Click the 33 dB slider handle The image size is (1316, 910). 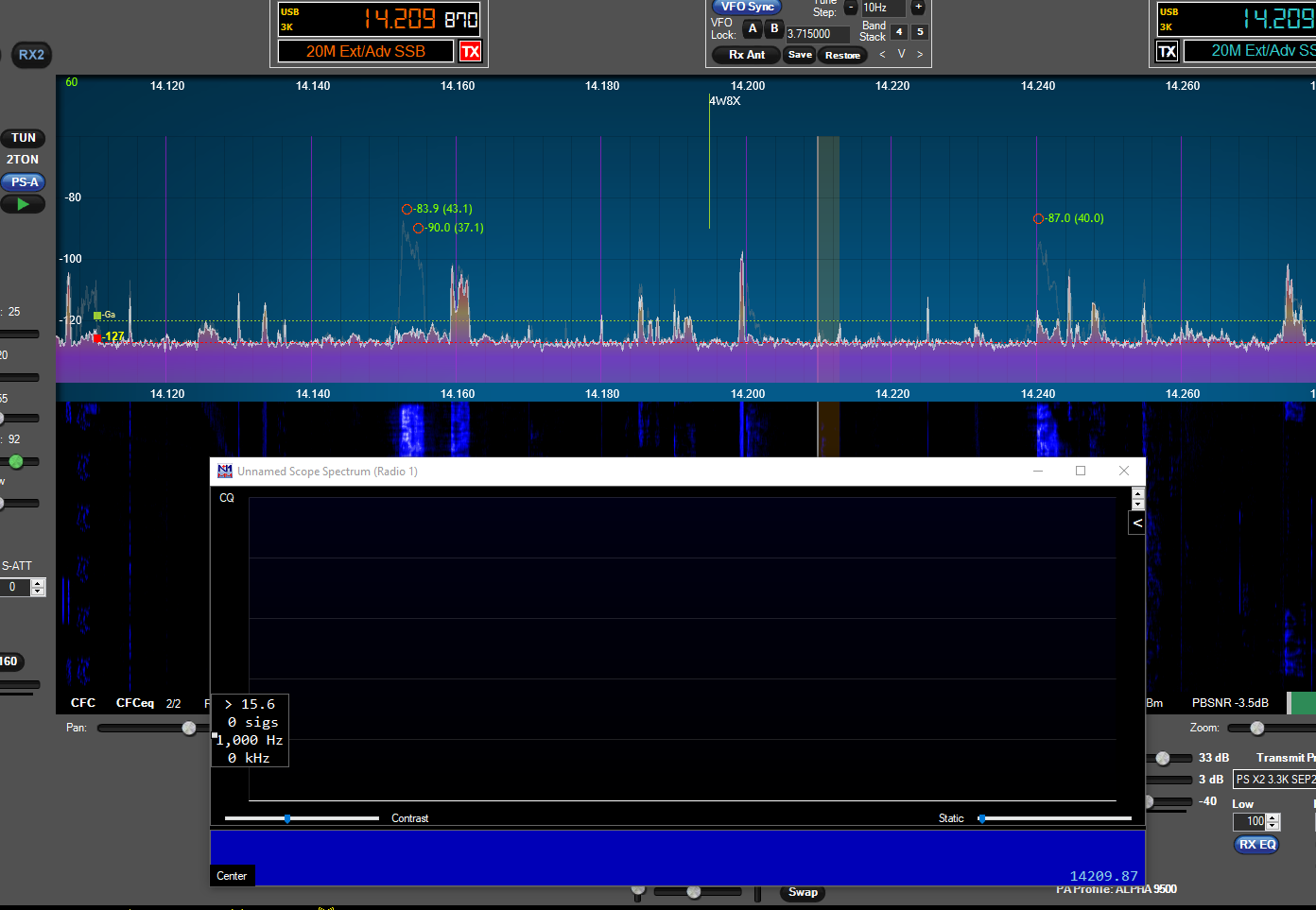tap(1163, 758)
